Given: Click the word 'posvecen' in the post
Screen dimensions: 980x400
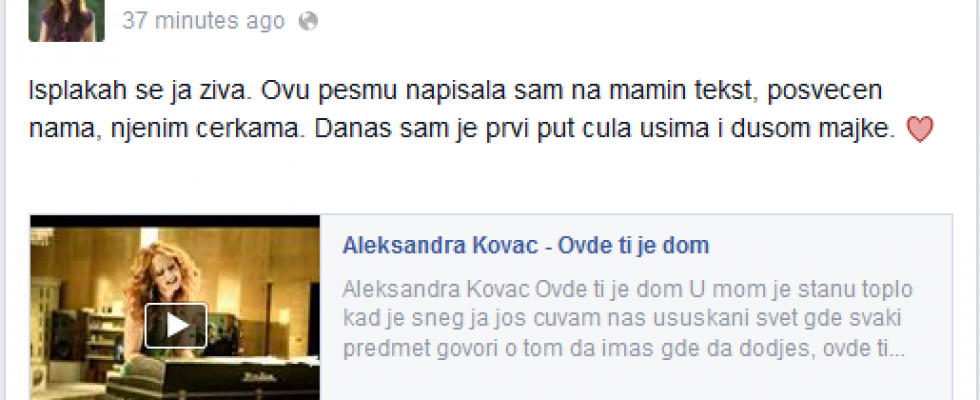Looking at the screenshot, I should [x=824, y=91].
